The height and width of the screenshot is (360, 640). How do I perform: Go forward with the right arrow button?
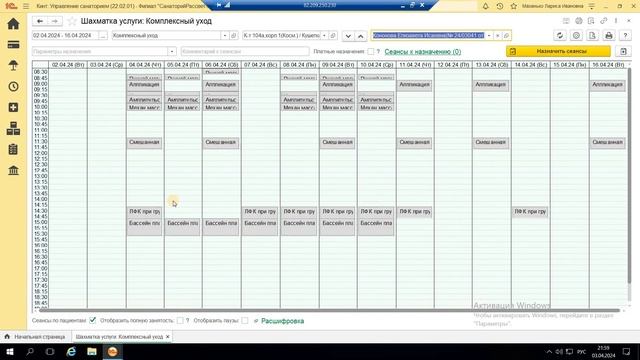(55, 21)
